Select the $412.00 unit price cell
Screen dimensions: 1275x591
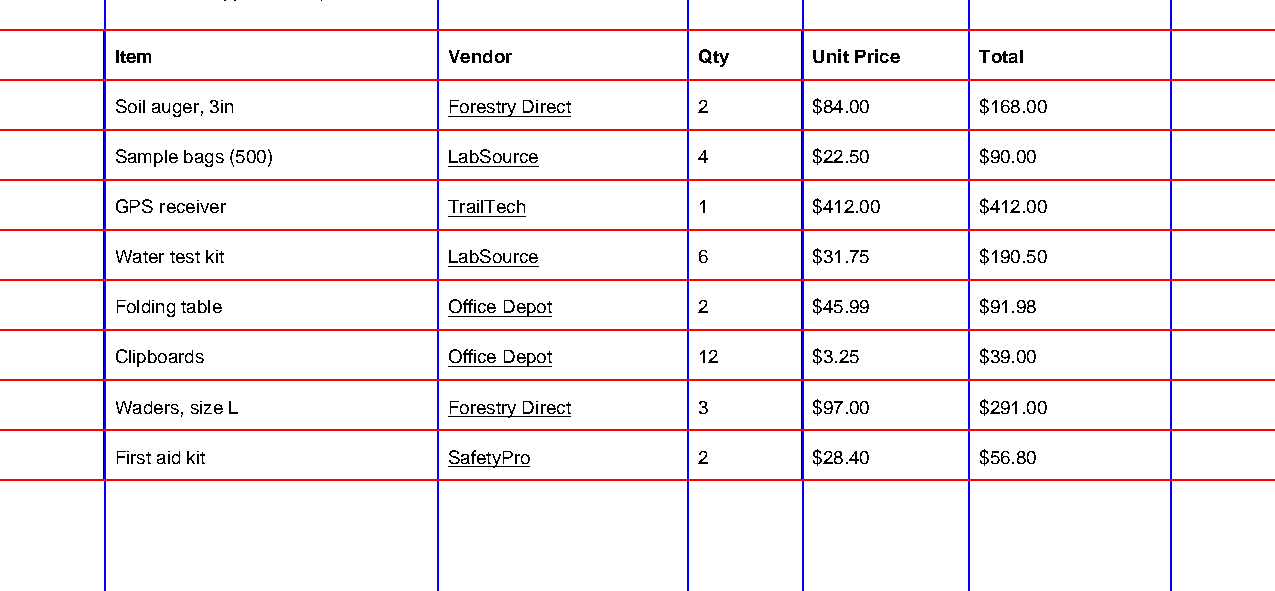pyautogui.click(x=886, y=205)
